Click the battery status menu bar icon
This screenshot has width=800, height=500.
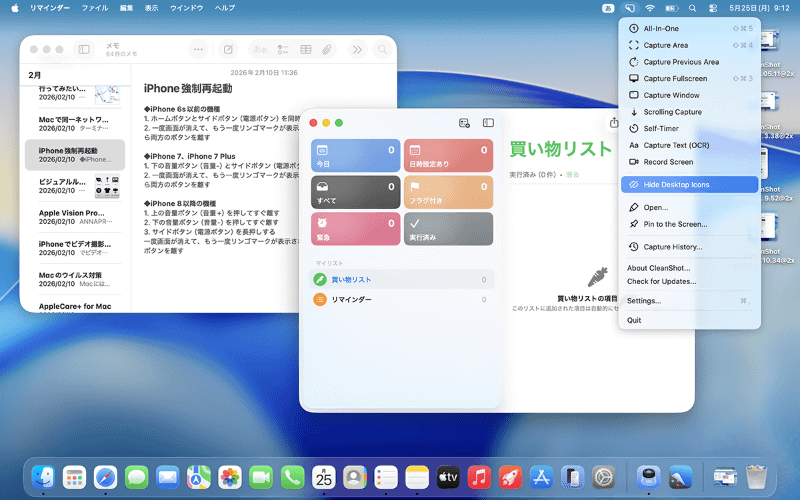pyautogui.click(x=671, y=8)
